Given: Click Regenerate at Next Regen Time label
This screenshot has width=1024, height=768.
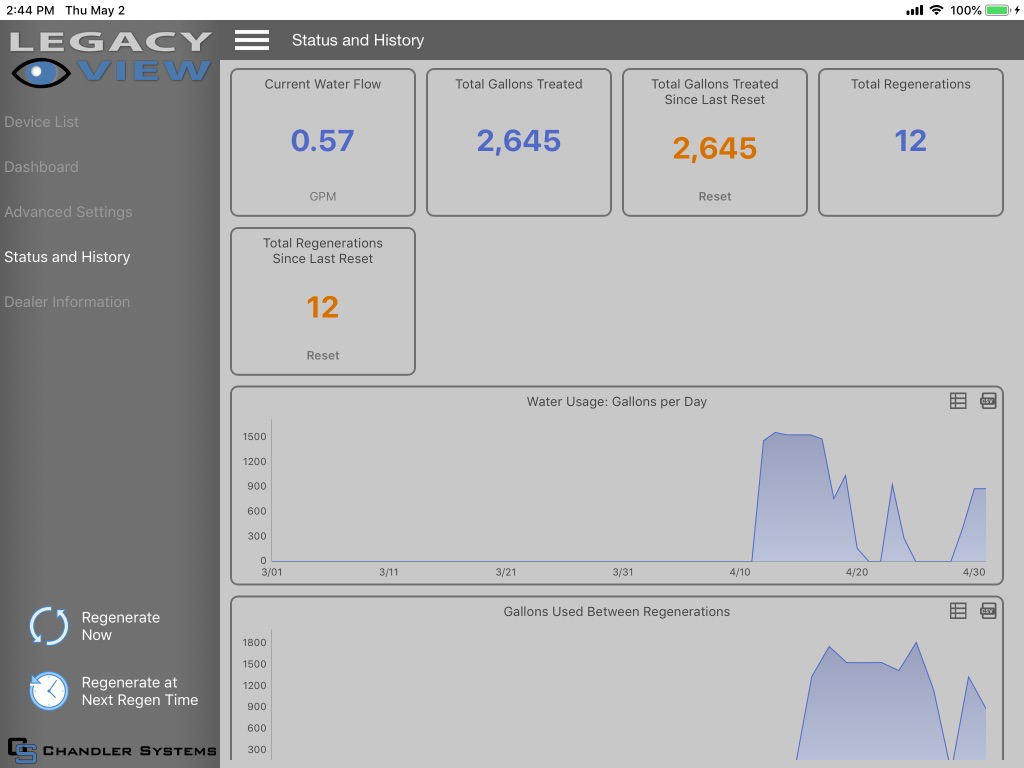Looking at the screenshot, I should click(140, 691).
